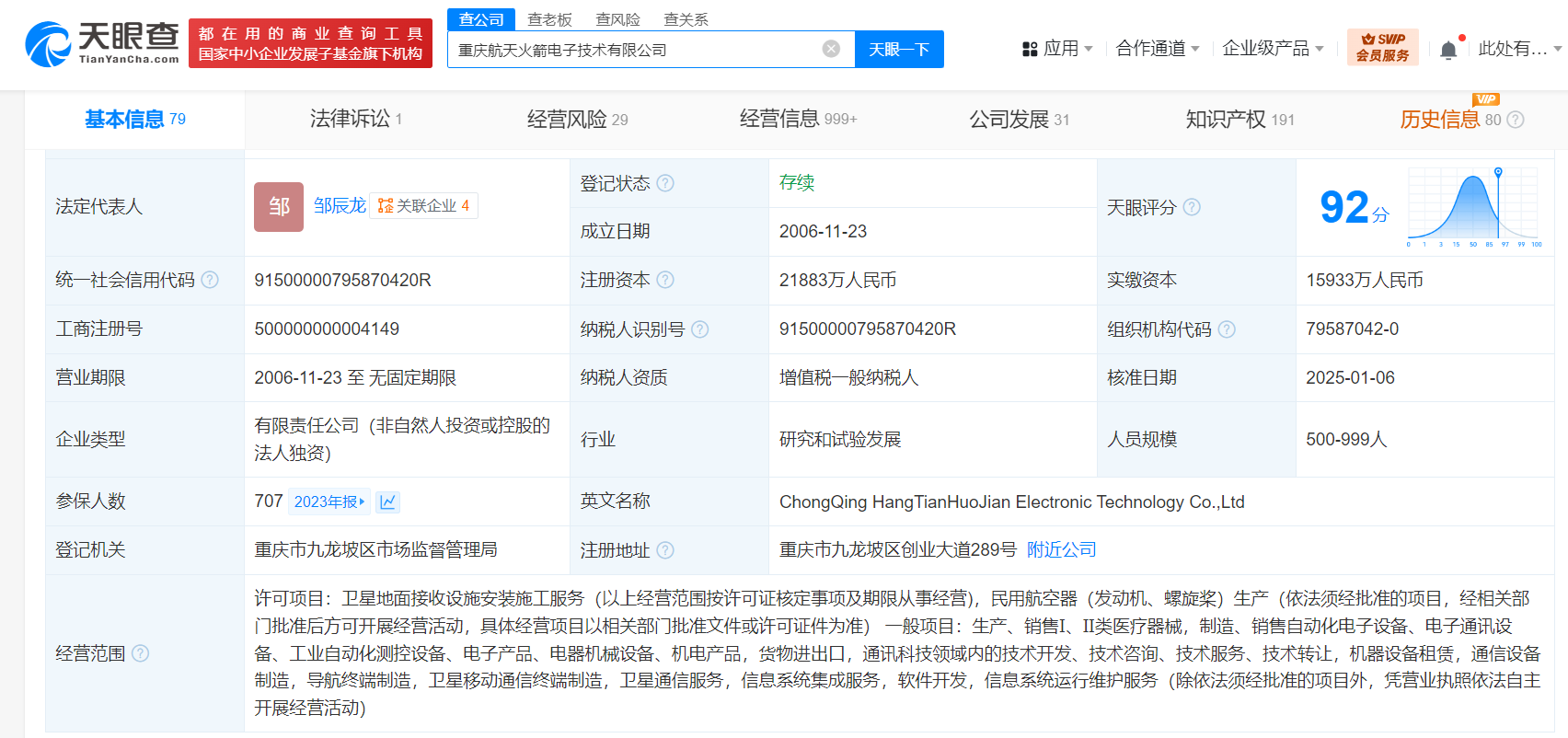This screenshot has width=1568, height=738.
Task: Click help icon beside 统一社会信用代码
Action: (x=210, y=280)
